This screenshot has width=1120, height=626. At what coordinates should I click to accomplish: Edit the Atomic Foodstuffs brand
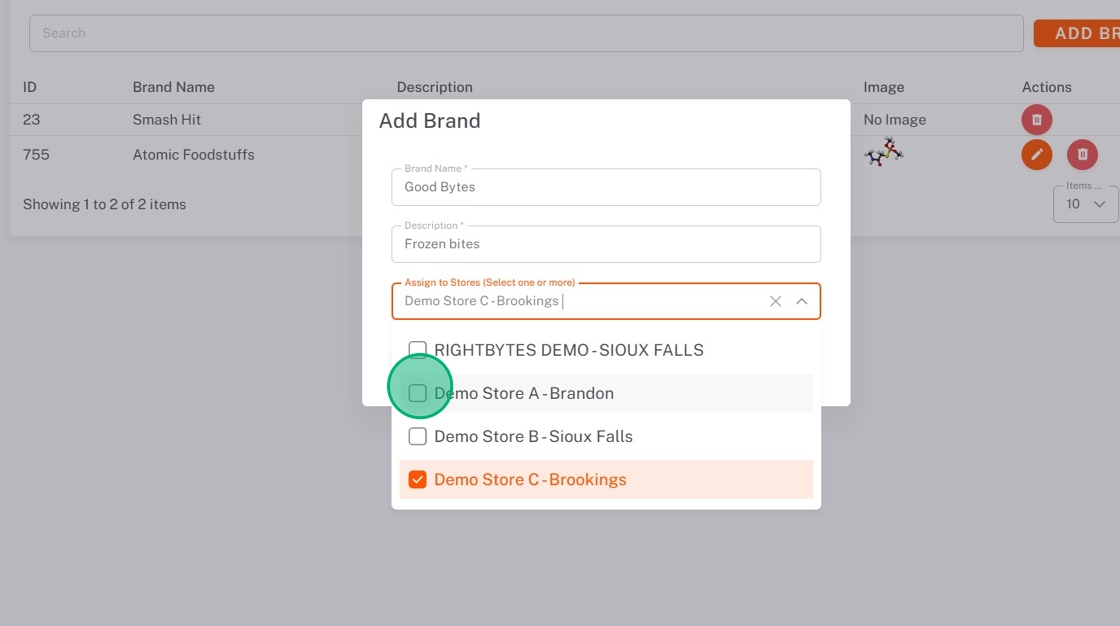point(1036,155)
